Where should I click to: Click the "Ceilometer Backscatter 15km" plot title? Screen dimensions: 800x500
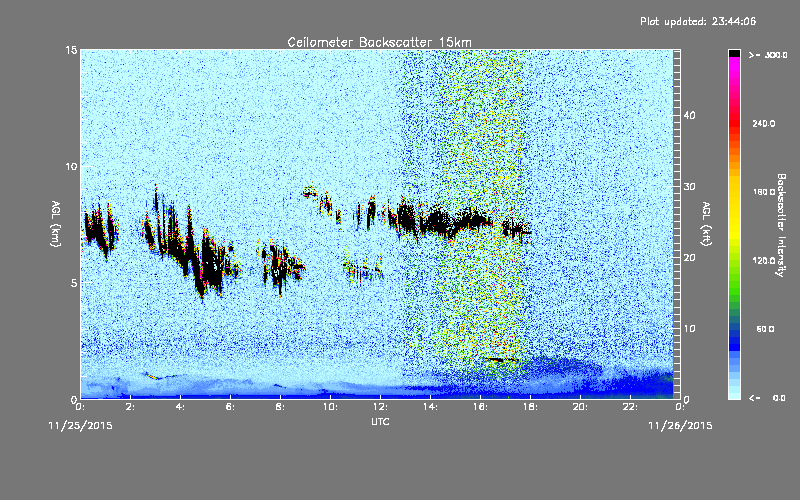(379, 42)
